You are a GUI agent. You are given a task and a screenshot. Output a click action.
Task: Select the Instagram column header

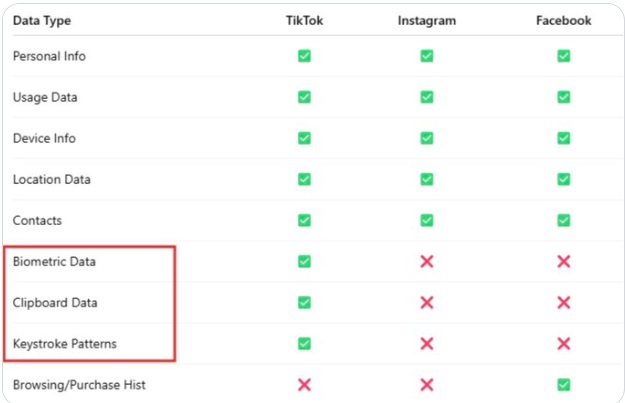(x=427, y=21)
